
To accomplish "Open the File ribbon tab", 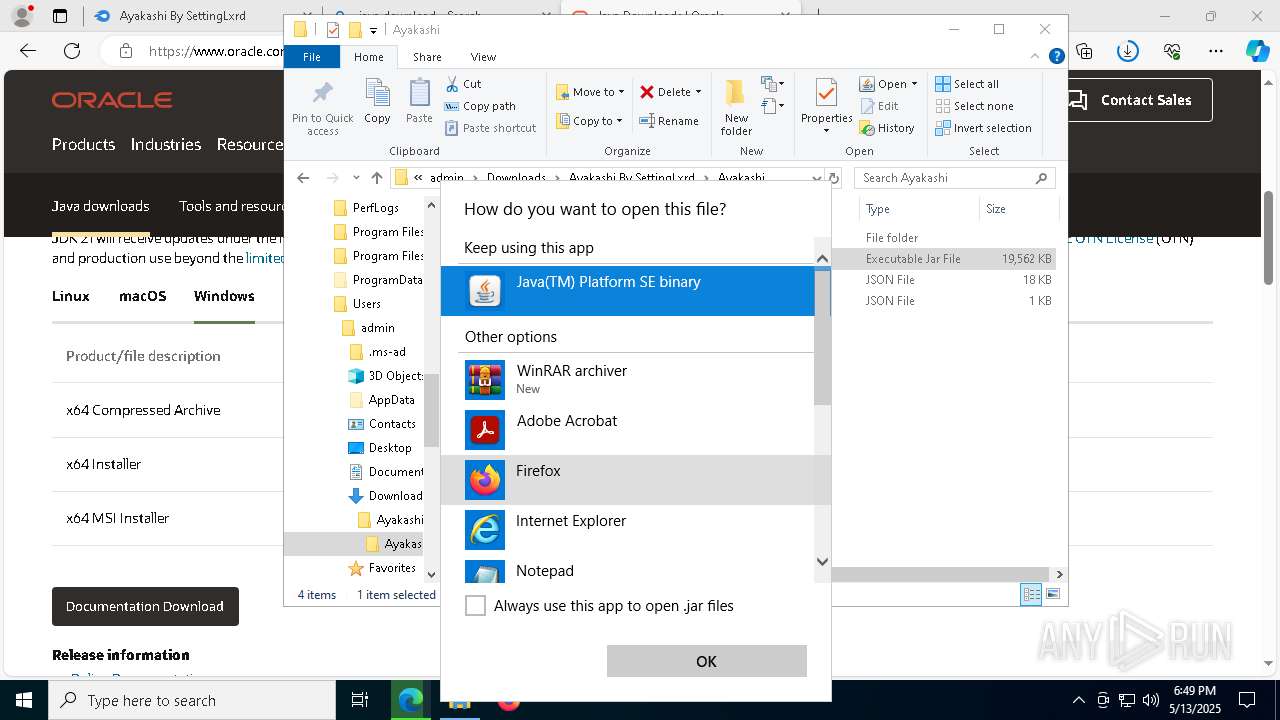I will click(x=312, y=57).
